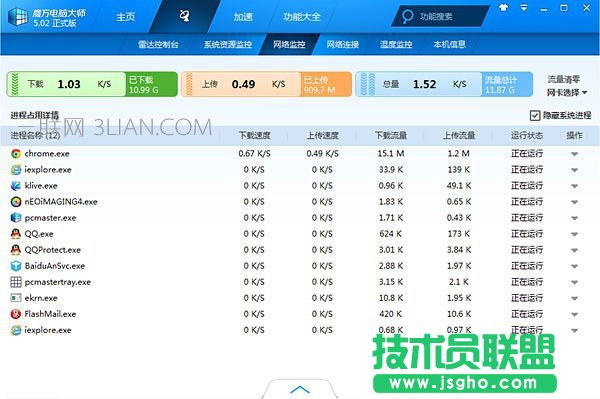Open the 功能大全 tab

(x=302, y=17)
